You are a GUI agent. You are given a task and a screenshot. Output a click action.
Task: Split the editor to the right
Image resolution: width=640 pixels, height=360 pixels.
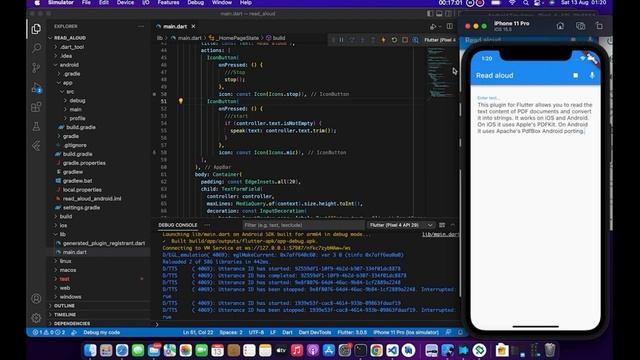point(449,27)
